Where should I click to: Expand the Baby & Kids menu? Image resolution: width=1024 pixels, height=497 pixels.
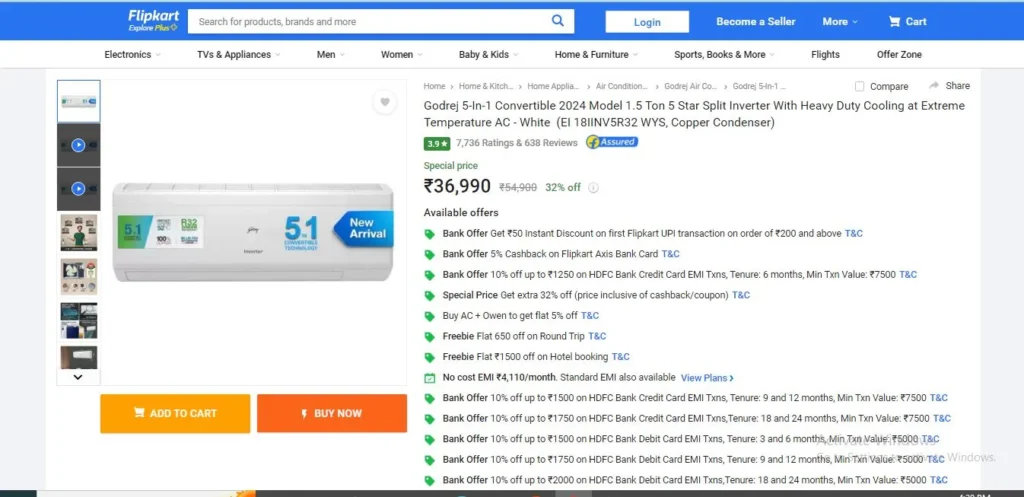click(488, 55)
